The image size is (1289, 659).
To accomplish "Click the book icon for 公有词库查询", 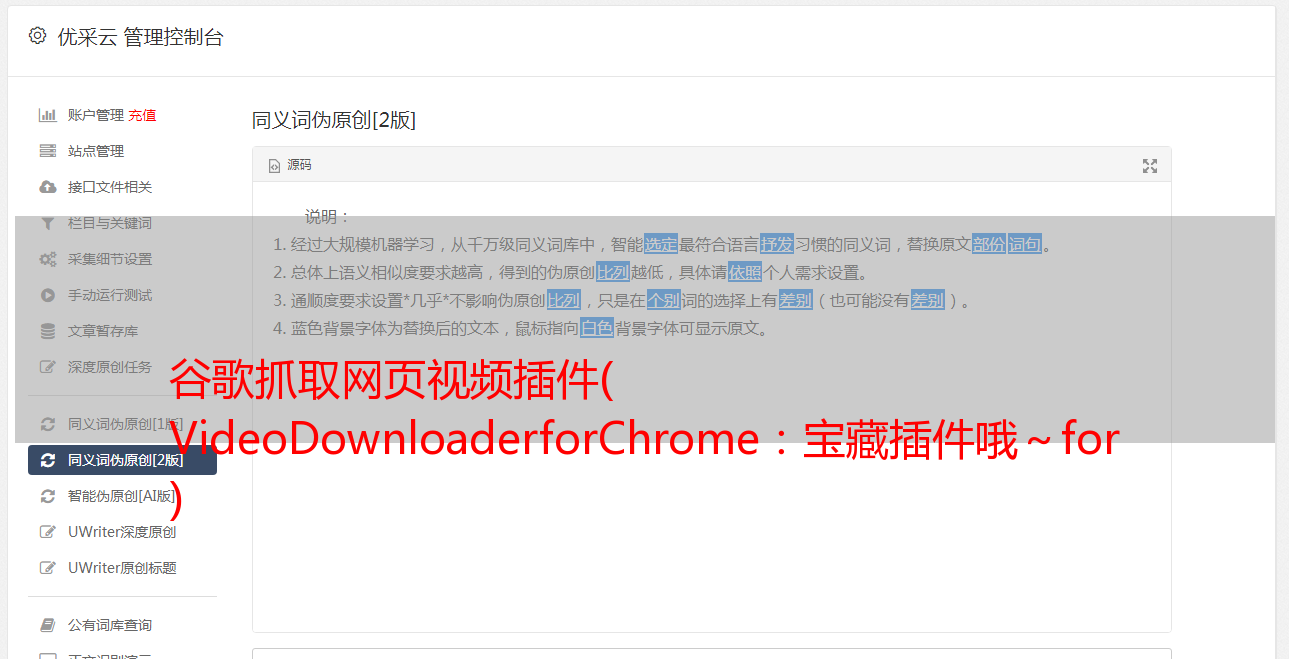I will coord(47,625).
